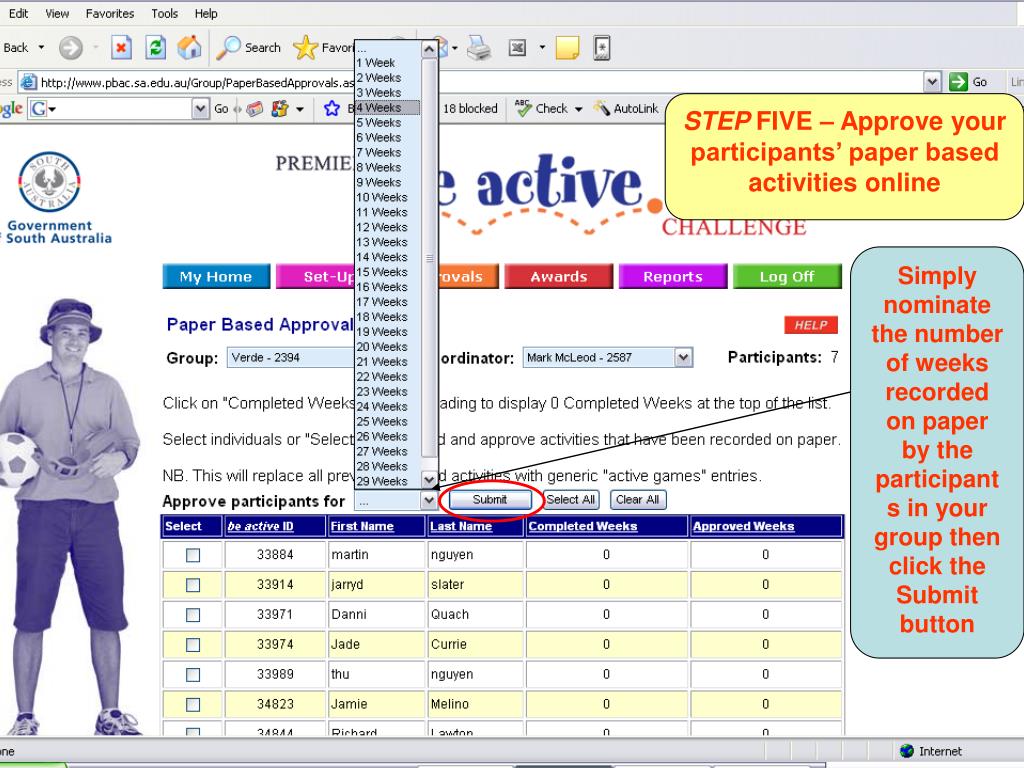
Task: Expand the address bar history dropdown
Action: click(933, 82)
